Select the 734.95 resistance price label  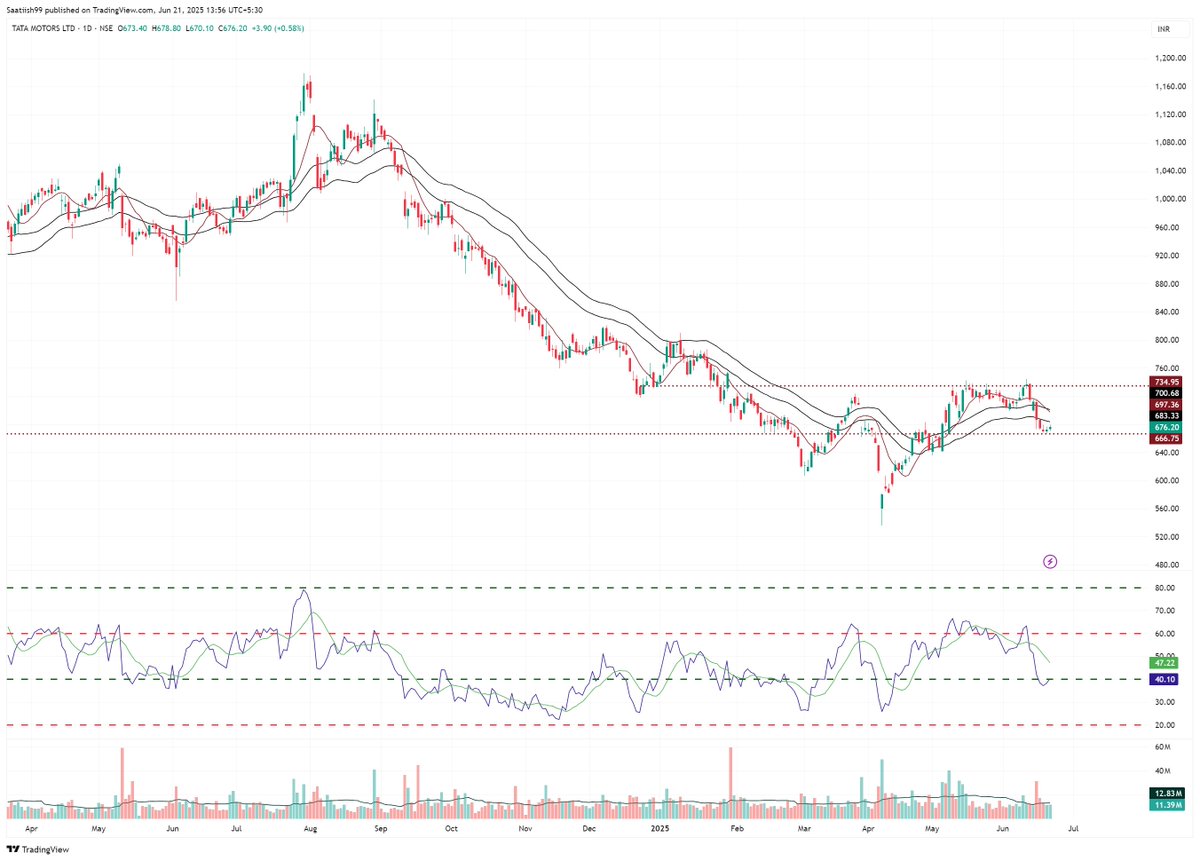pyautogui.click(x=1166, y=382)
